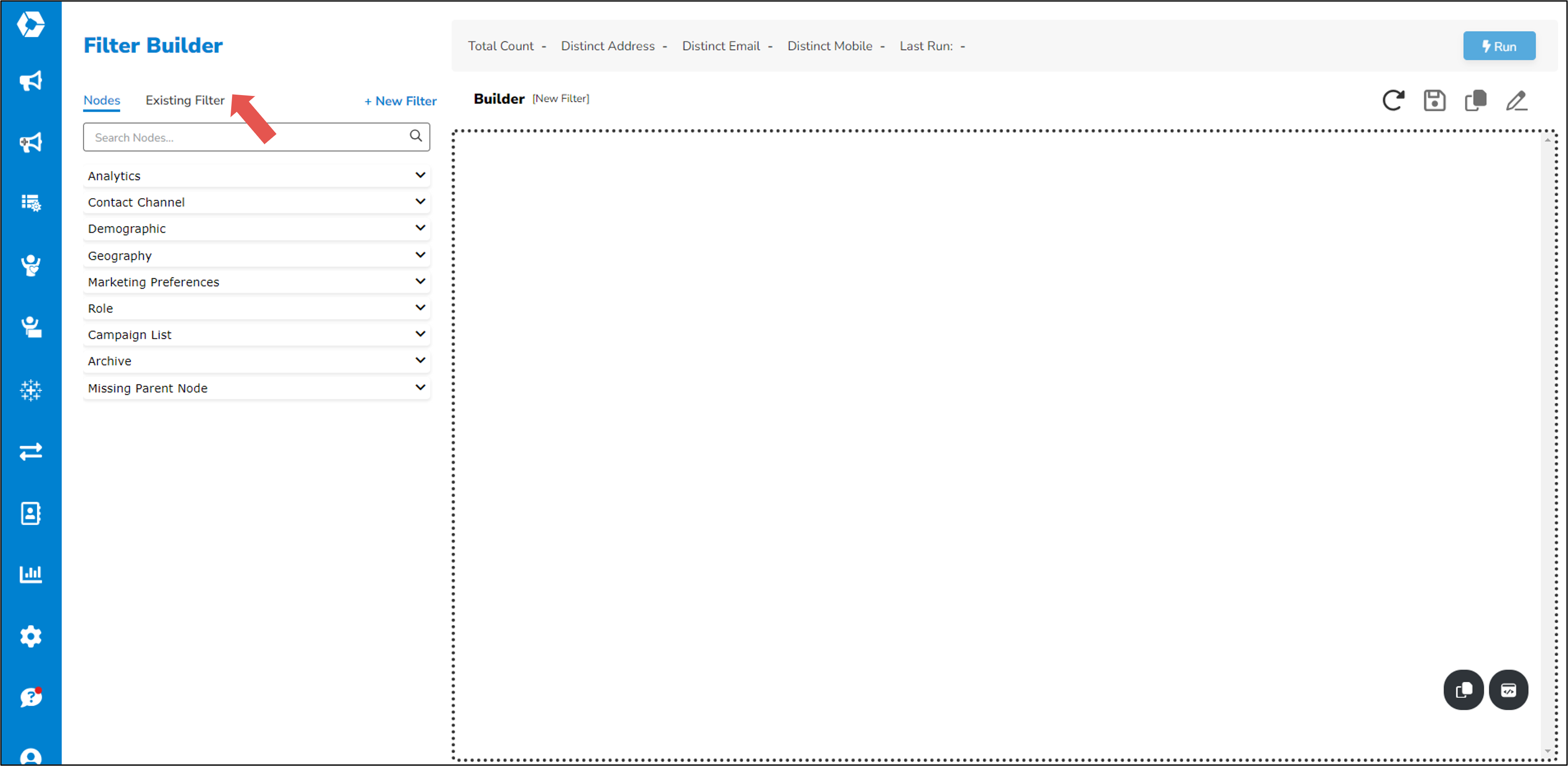Click inside the Search Nodes field
The width and height of the screenshot is (1568, 766).
click(243, 137)
